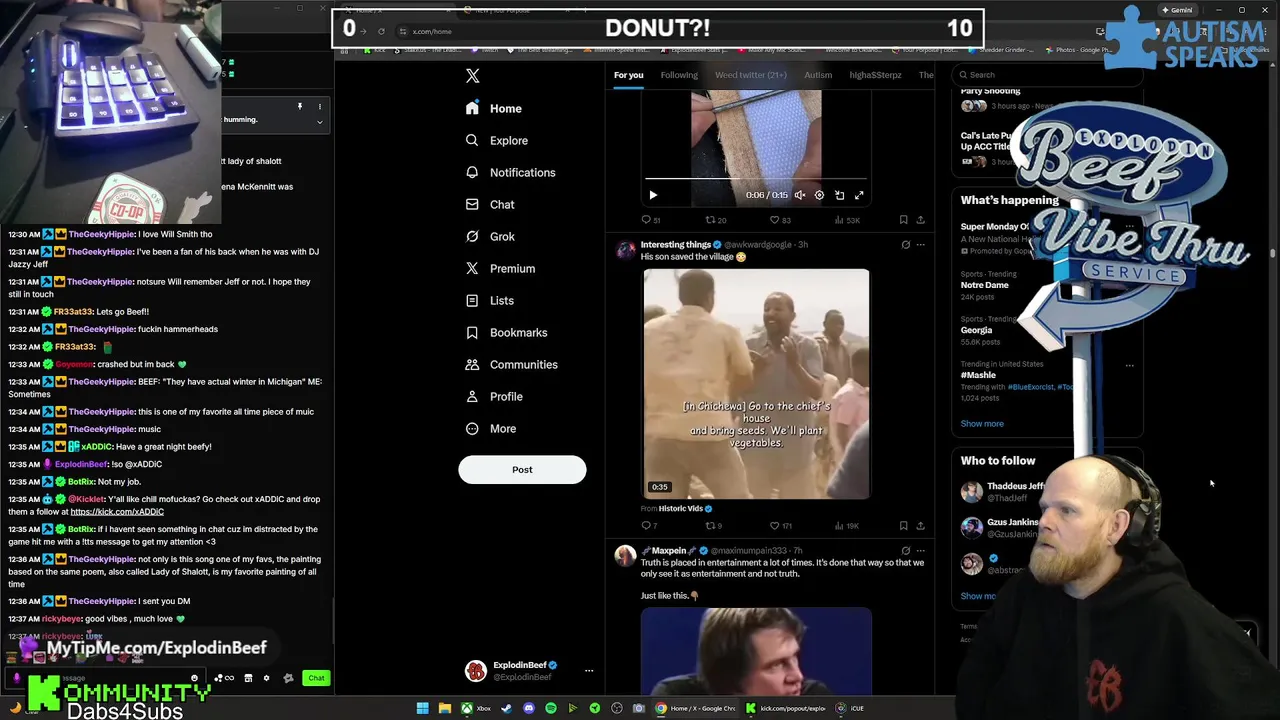Open Discord from the taskbar

coord(528,708)
